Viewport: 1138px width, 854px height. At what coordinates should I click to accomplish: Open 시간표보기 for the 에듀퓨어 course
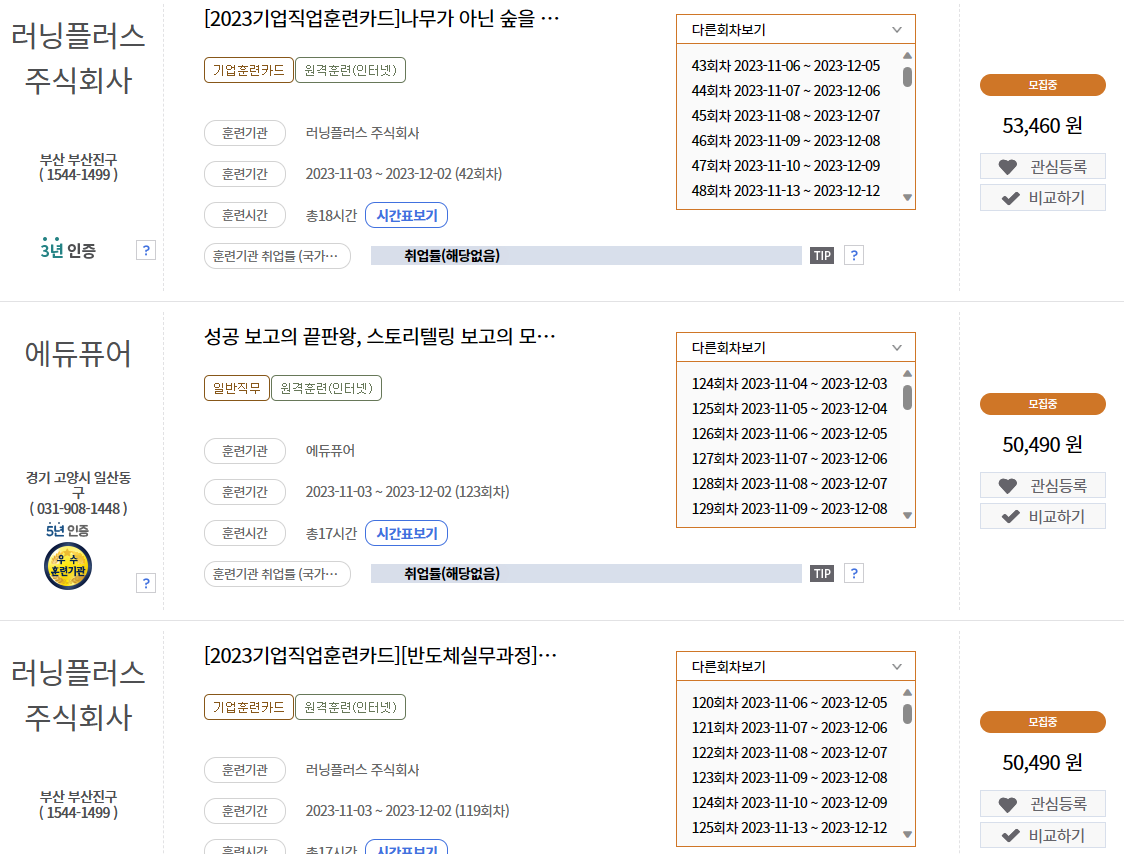click(407, 532)
